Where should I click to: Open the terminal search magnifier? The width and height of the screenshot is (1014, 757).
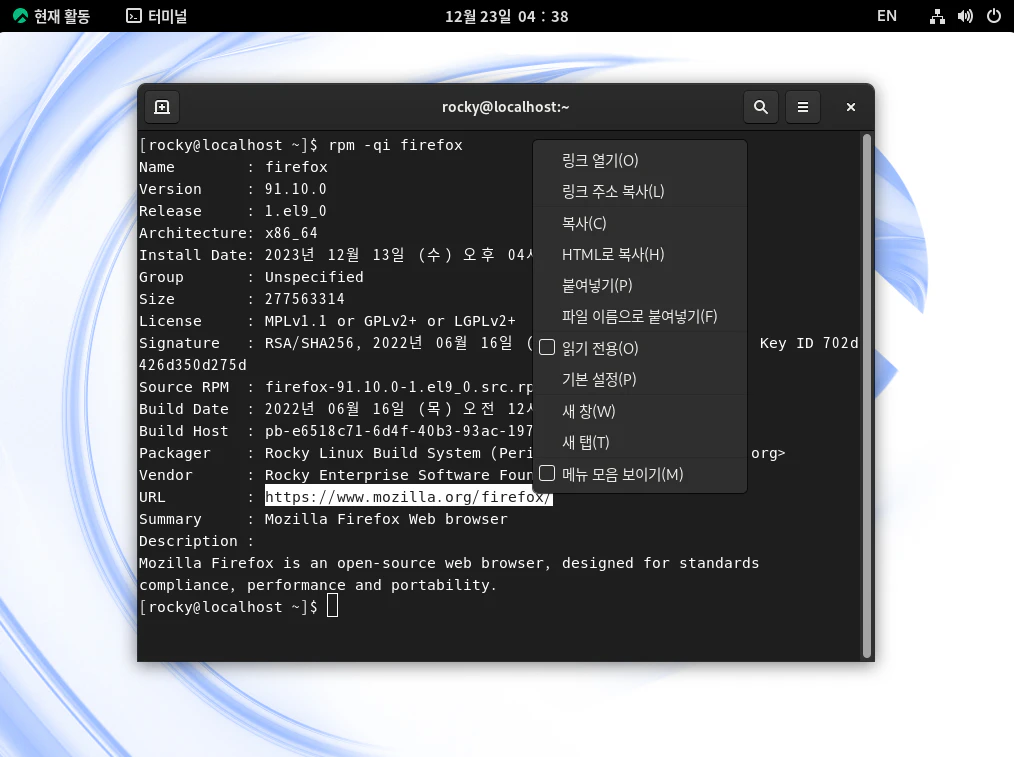point(760,107)
